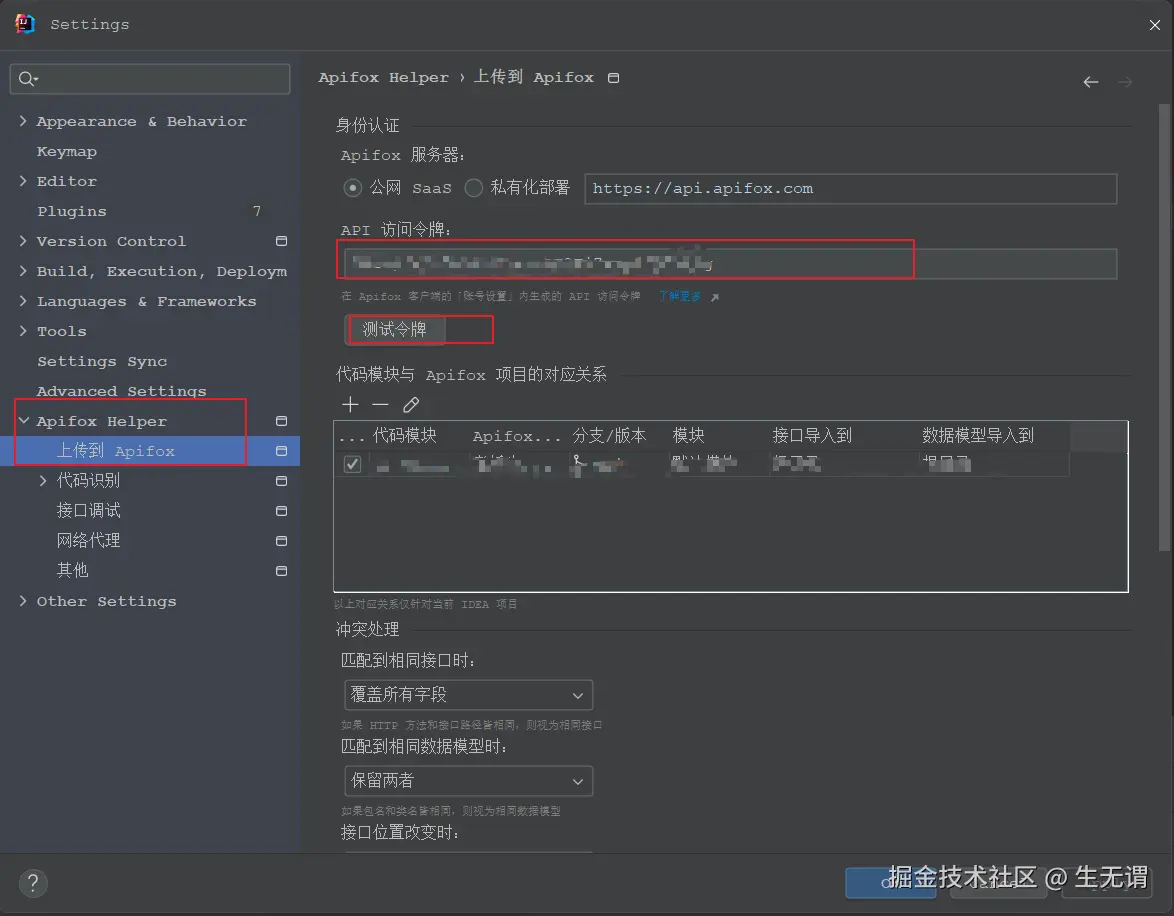The height and width of the screenshot is (916, 1174).
Task: Click project-level icon beside 上传到 Apifox row
Action: point(282,451)
